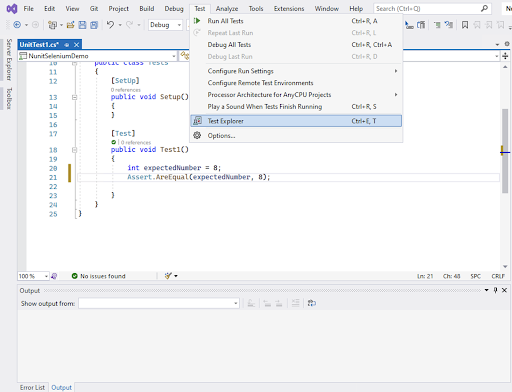The height and width of the screenshot is (392, 512).
Task: Pin the UnitTest1.cs tab
Action: [x=67, y=45]
